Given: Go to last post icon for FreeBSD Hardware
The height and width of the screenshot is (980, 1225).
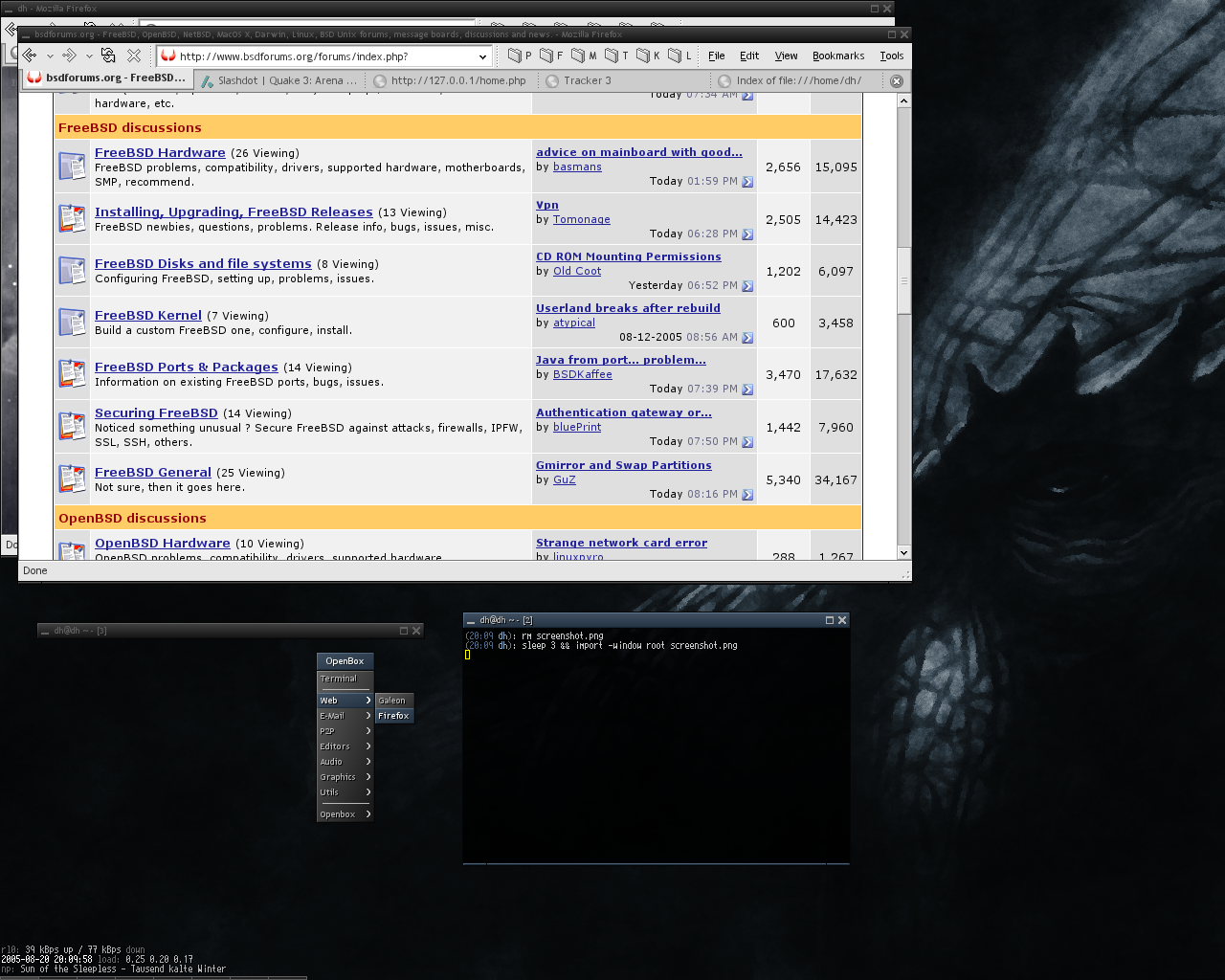Looking at the screenshot, I should click(747, 182).
